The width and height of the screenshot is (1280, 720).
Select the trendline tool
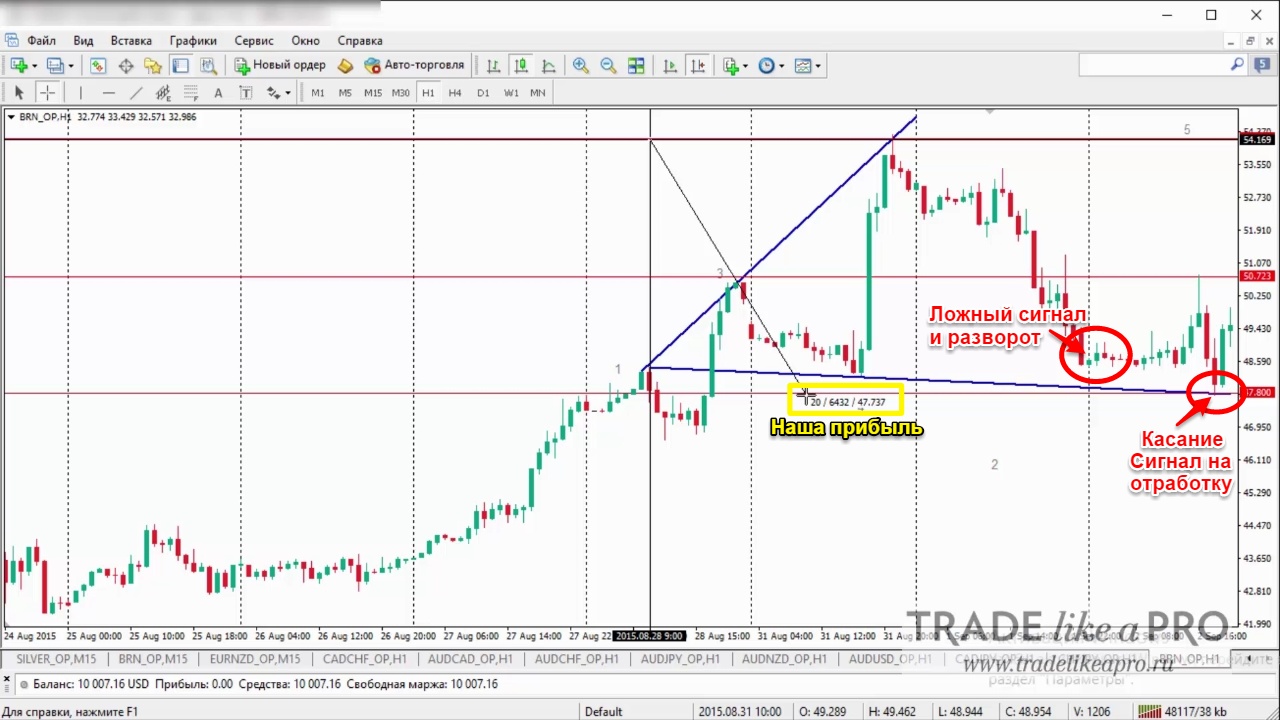click(136, 93)
